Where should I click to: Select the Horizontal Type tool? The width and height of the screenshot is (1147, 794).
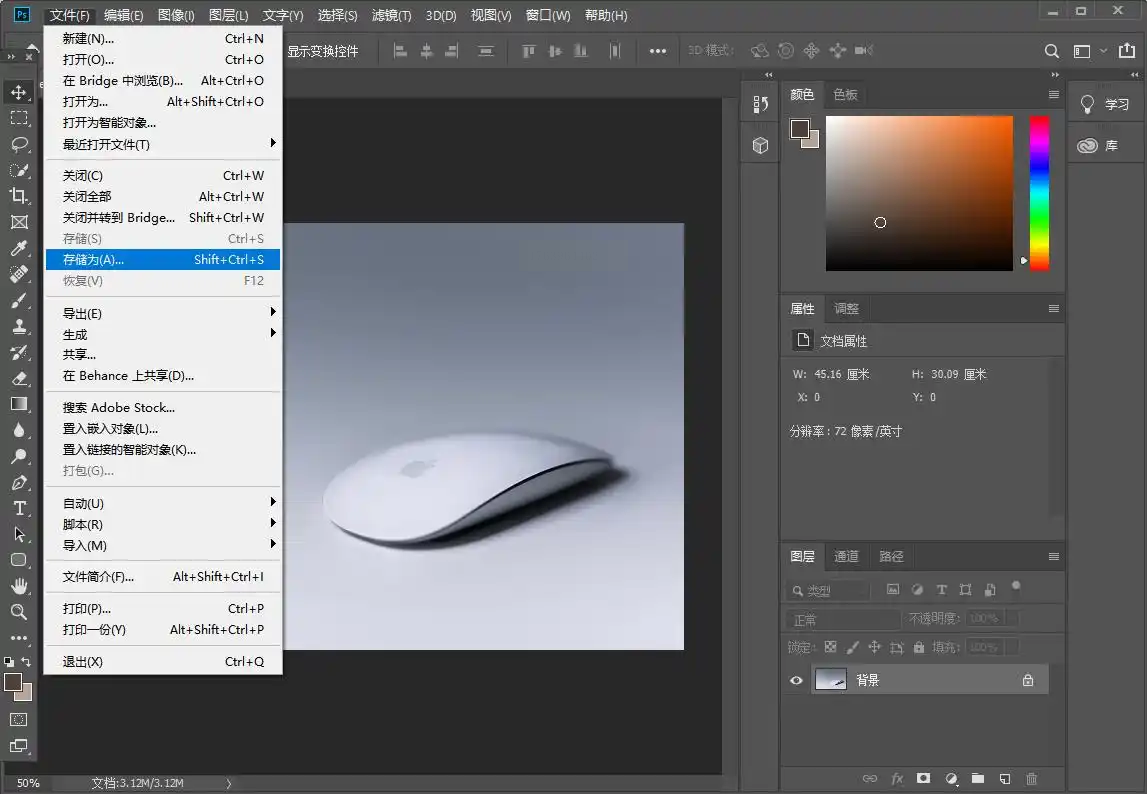click(19, 508)
